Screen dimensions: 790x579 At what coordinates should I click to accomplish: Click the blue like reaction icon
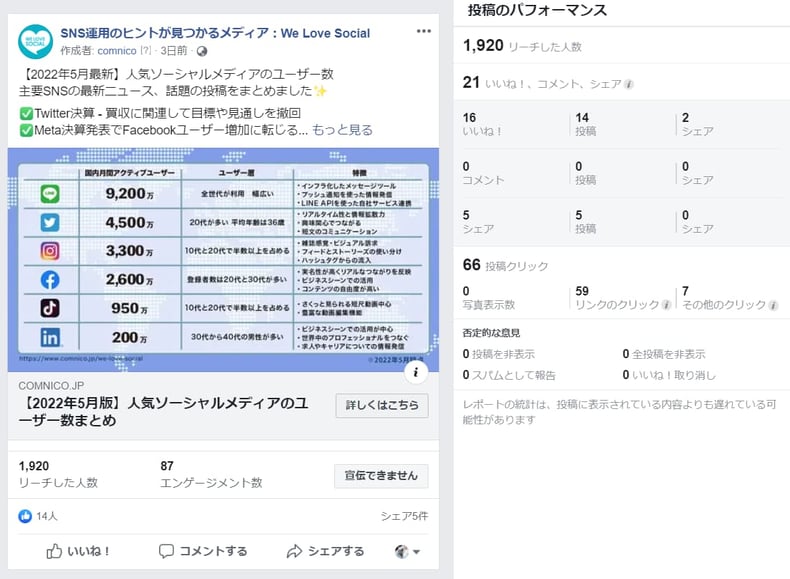25,516
